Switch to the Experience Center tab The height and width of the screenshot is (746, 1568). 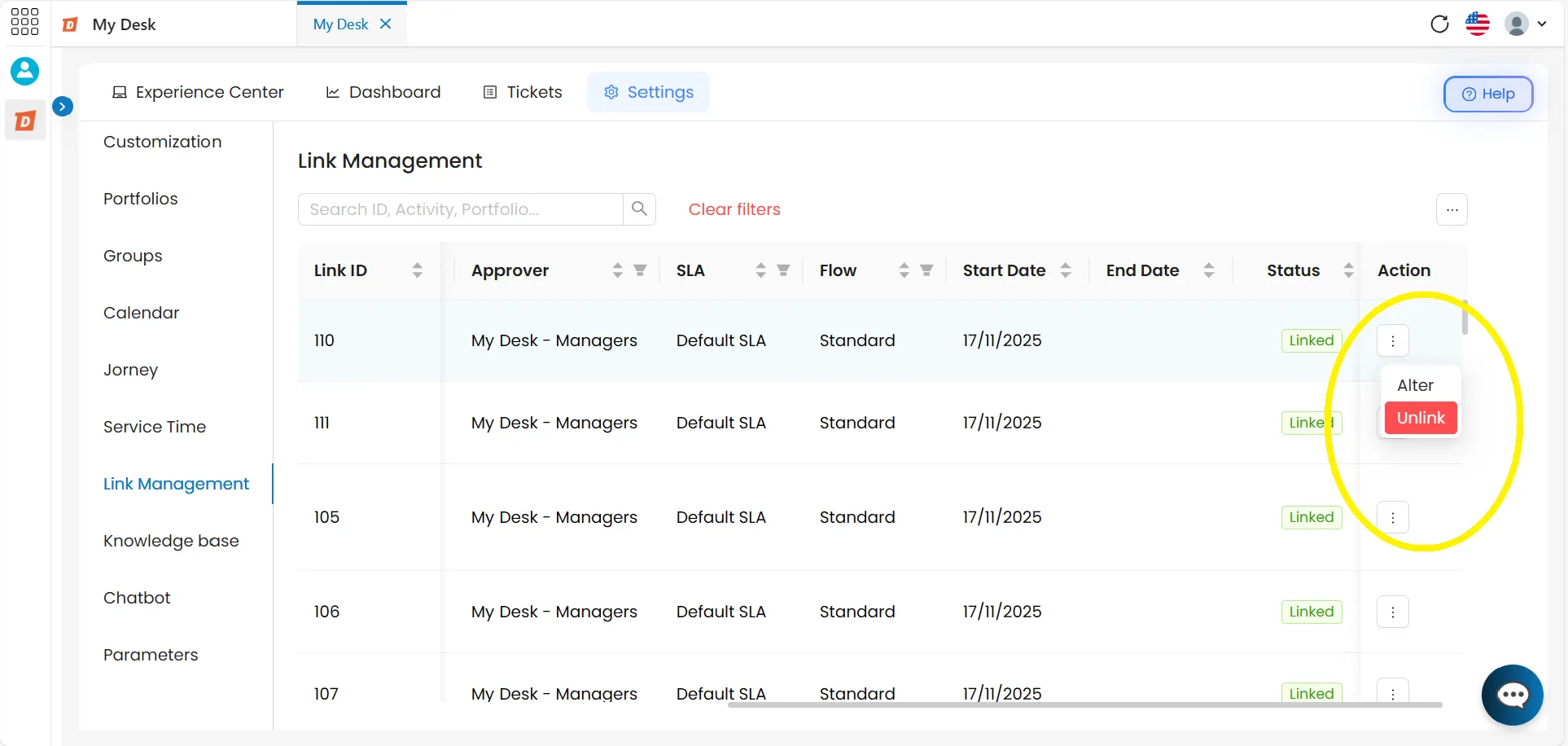coord(198,92)
